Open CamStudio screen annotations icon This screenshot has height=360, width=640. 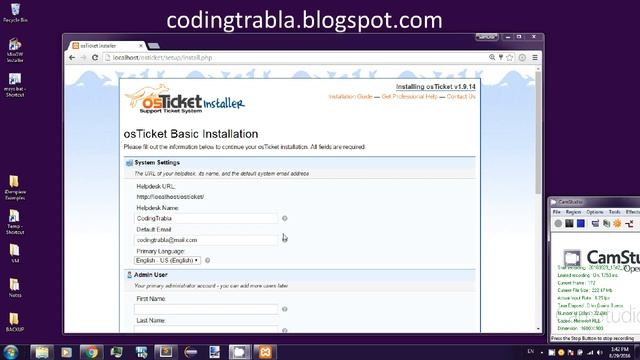pyautogui.click(x=607, y=223)
